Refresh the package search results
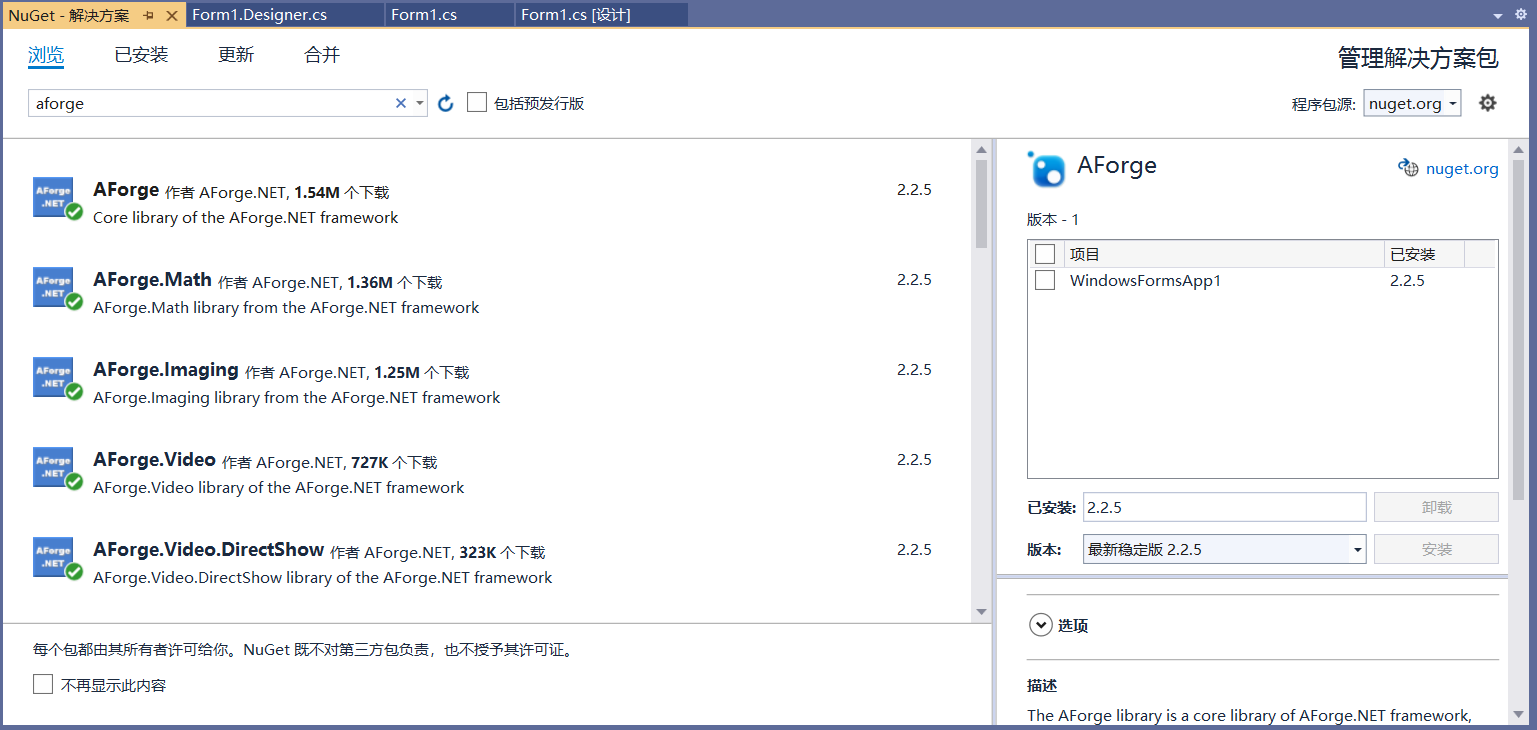 [x=445, y=102]
